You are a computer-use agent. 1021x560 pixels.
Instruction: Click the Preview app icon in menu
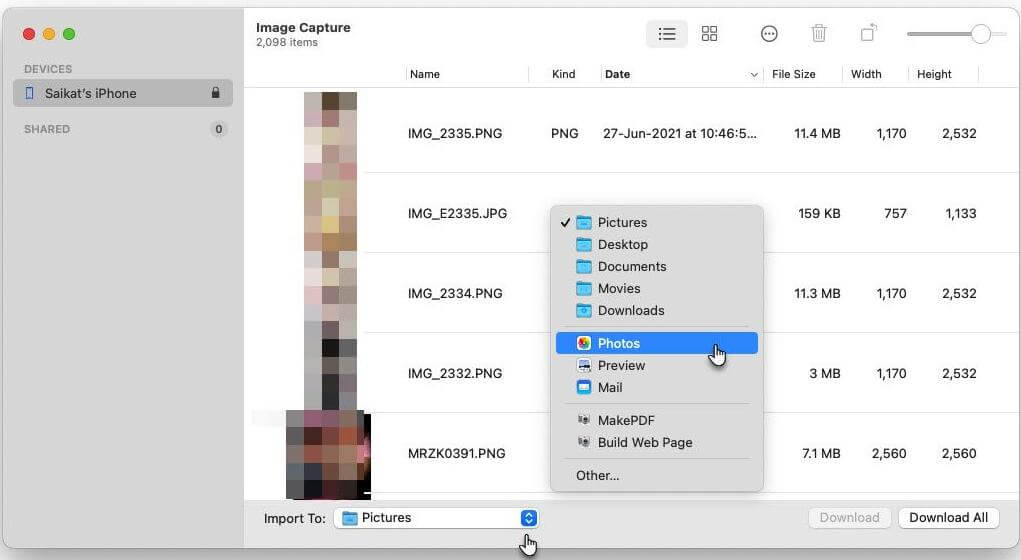point(584,365)
